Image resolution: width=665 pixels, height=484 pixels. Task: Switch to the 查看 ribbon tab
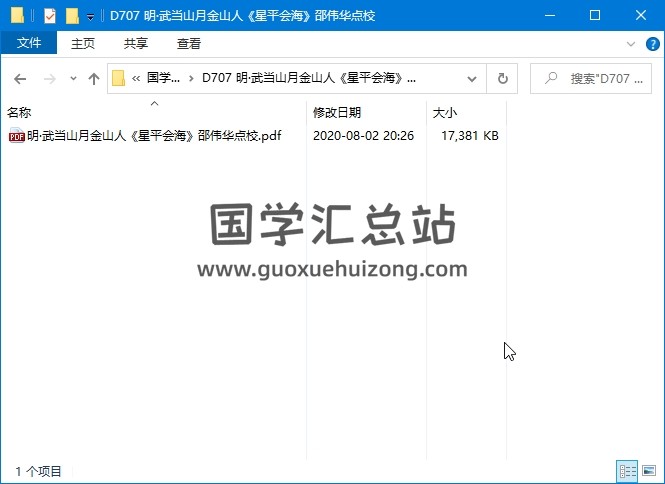pyautogui.click(x=188, y=44)
